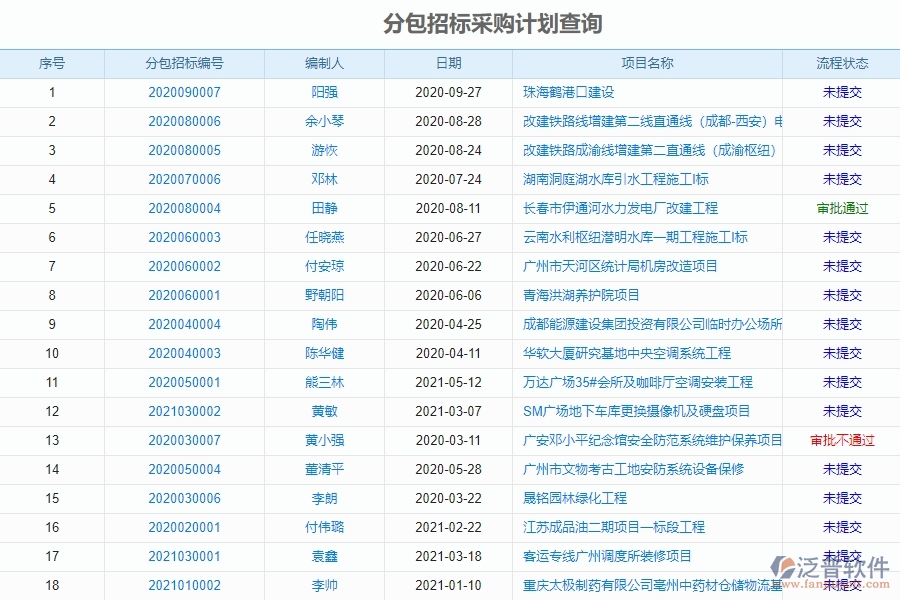Click 审批通过 status on the 长春市伊通河 row
900x600 pixels.
[x=843, y=208]
